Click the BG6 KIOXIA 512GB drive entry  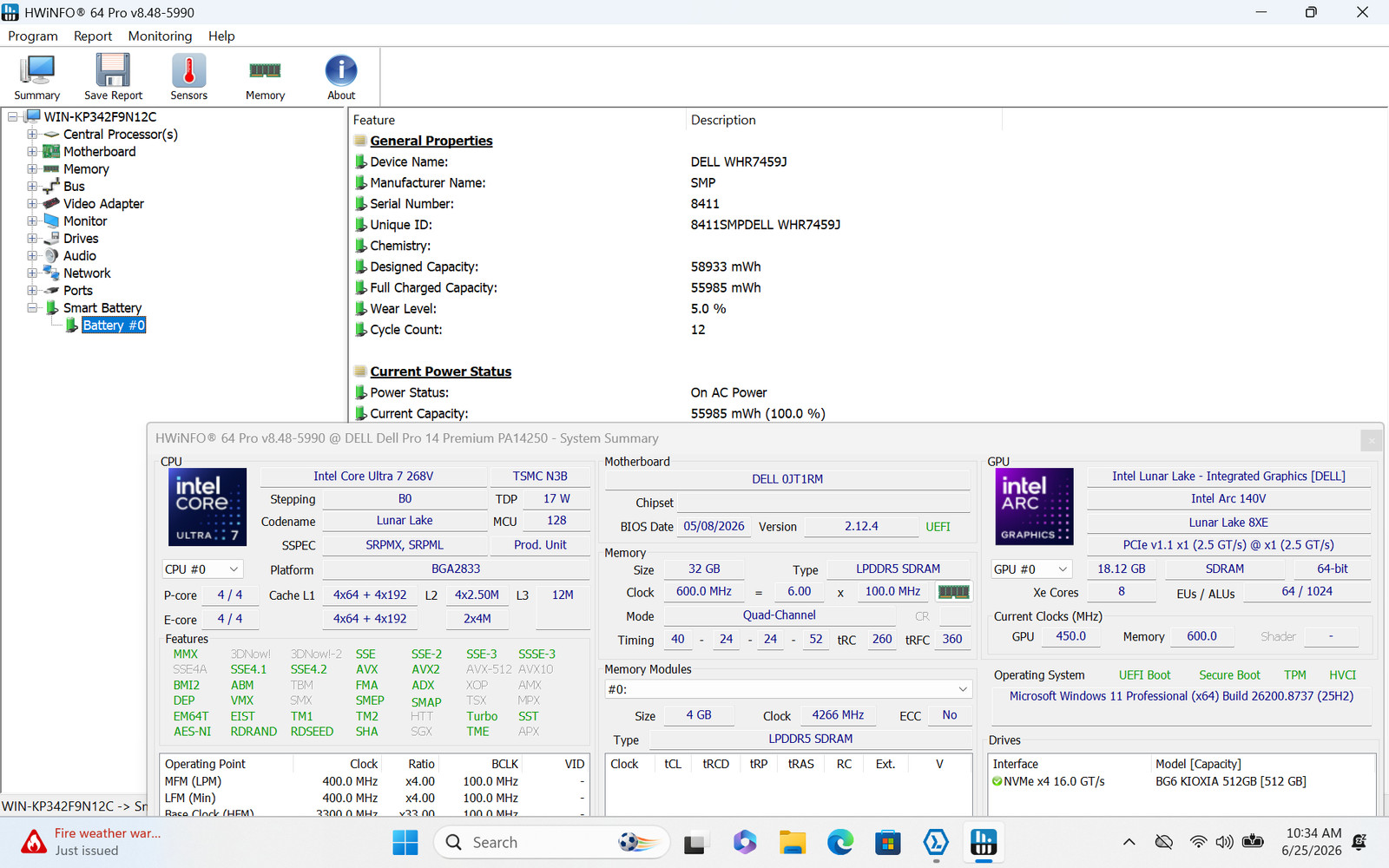coord(1231,781)
